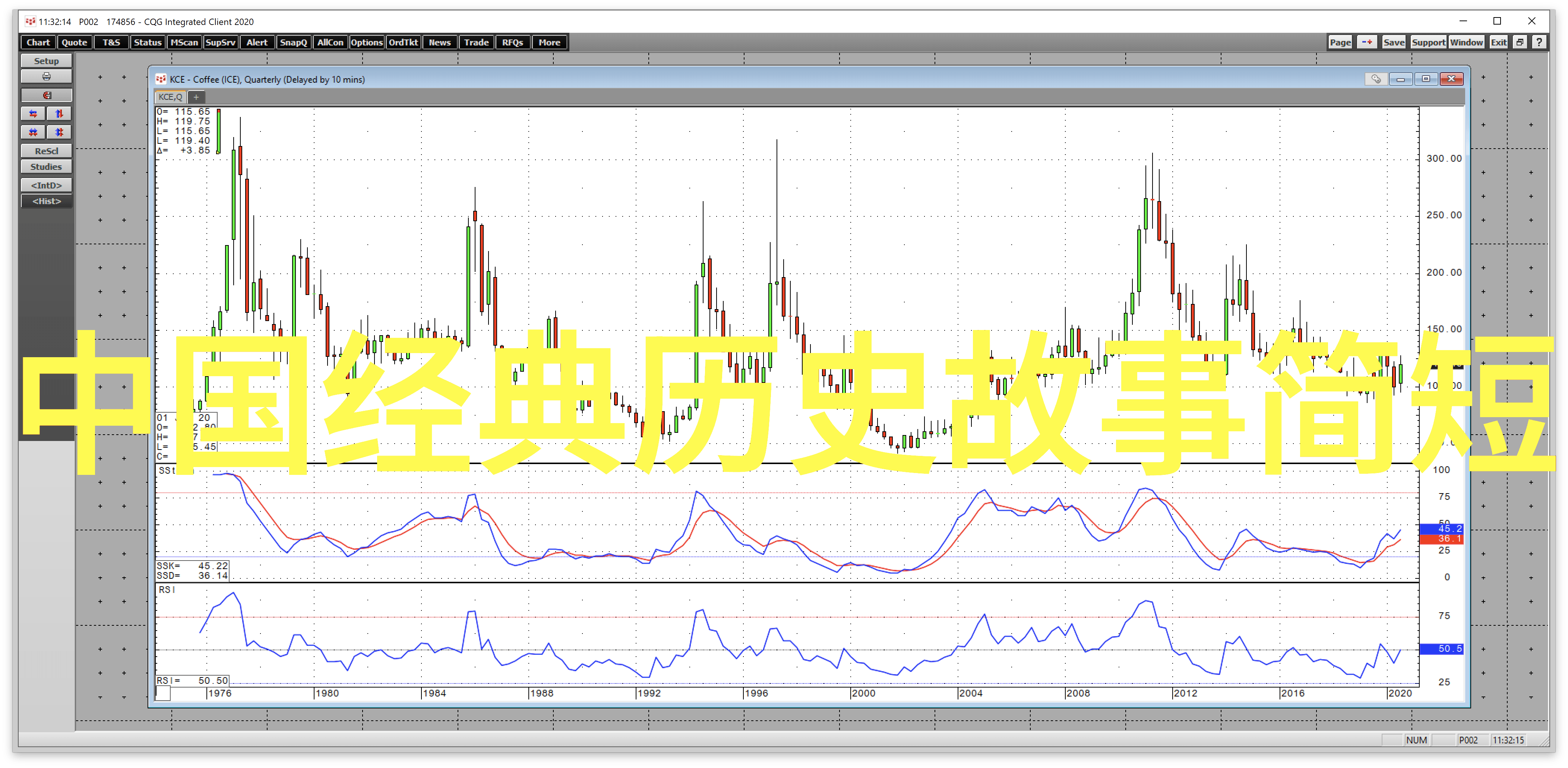
Task: Click the vertical expand arrows icon
Action: (59, 114)
